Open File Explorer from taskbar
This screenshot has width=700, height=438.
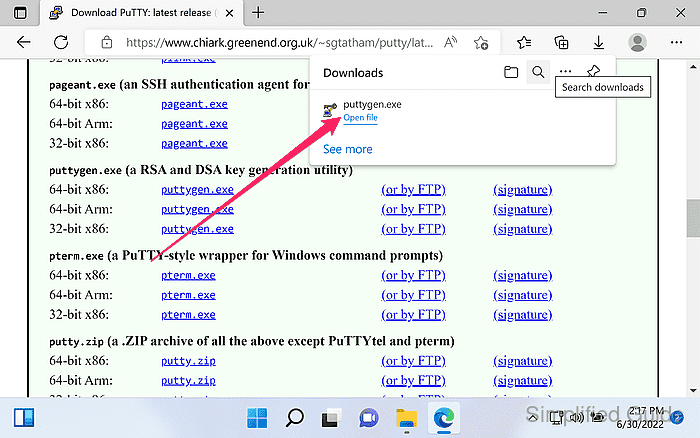pyautogui.click(x=406, y=419)
